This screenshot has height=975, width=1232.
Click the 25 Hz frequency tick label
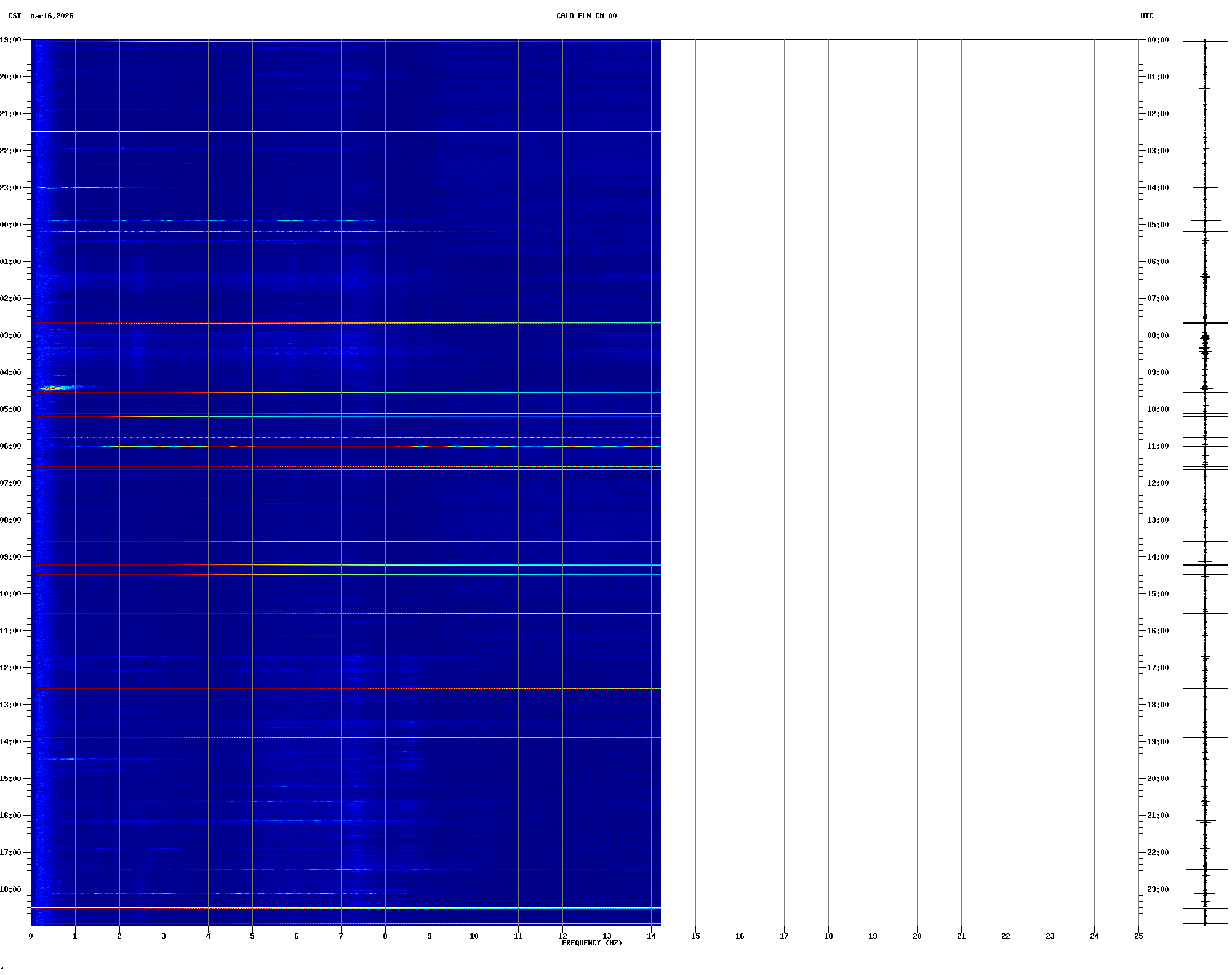point(1138,936)
